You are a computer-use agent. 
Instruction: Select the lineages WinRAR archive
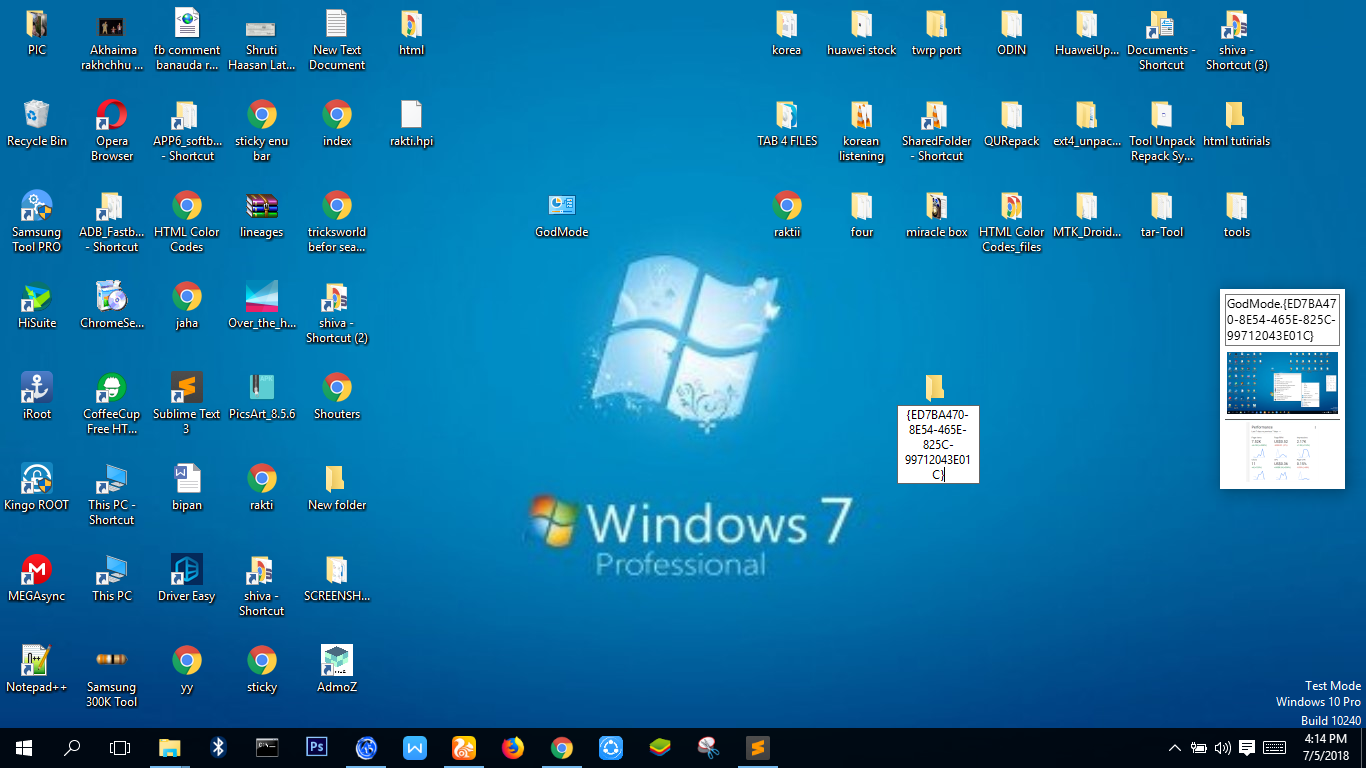(262, 215)
